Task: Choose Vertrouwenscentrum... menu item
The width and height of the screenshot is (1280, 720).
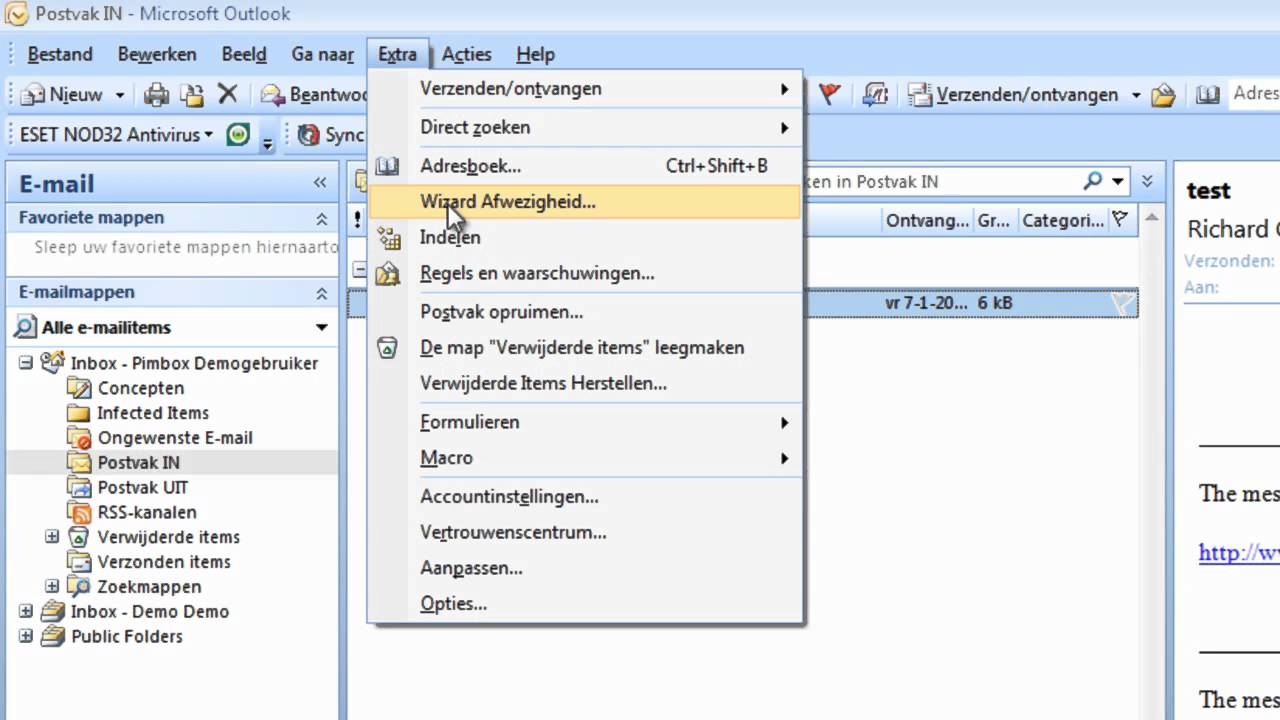Action: pyautogui.click(x=586, y=533)
